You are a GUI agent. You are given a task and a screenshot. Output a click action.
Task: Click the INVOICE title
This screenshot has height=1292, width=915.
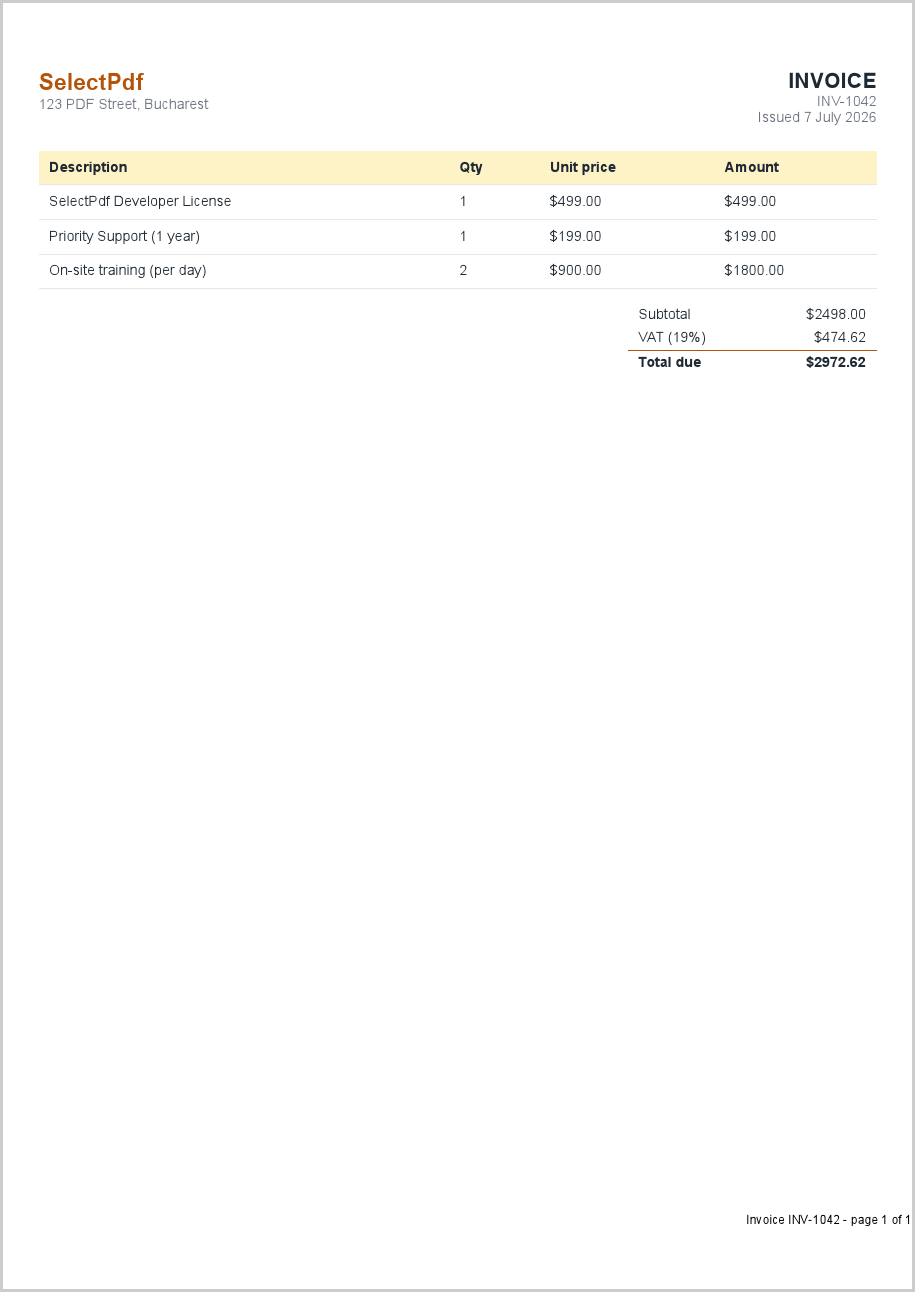pos(832,81)
